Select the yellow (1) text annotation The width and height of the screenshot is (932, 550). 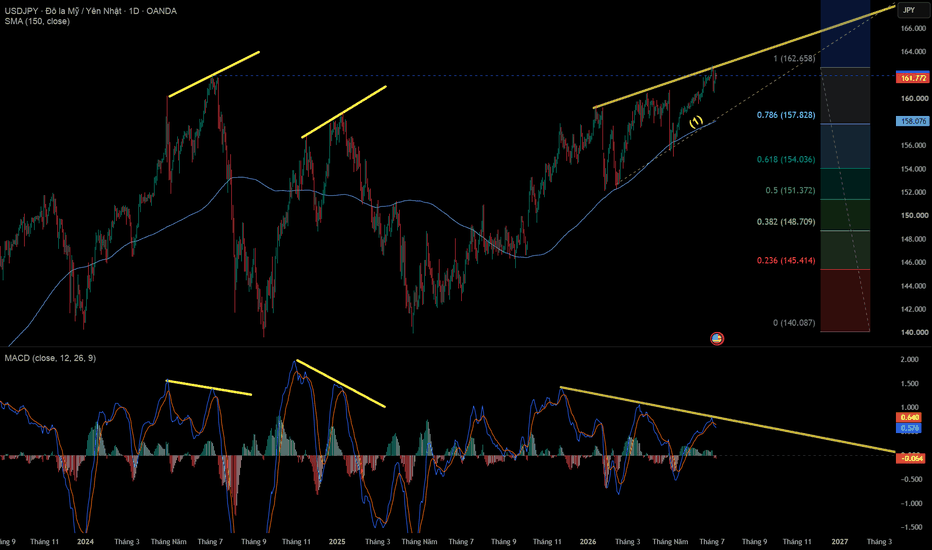696,121
